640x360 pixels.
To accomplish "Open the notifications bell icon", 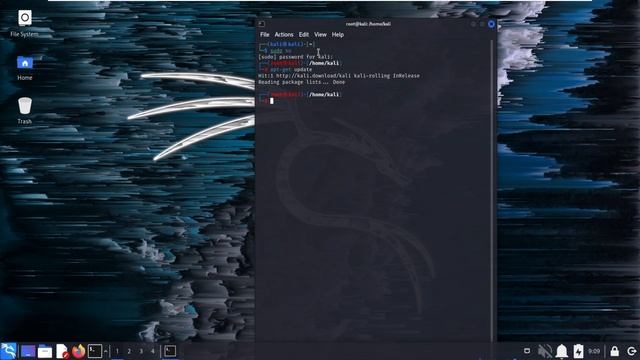I will click(562, 351).
